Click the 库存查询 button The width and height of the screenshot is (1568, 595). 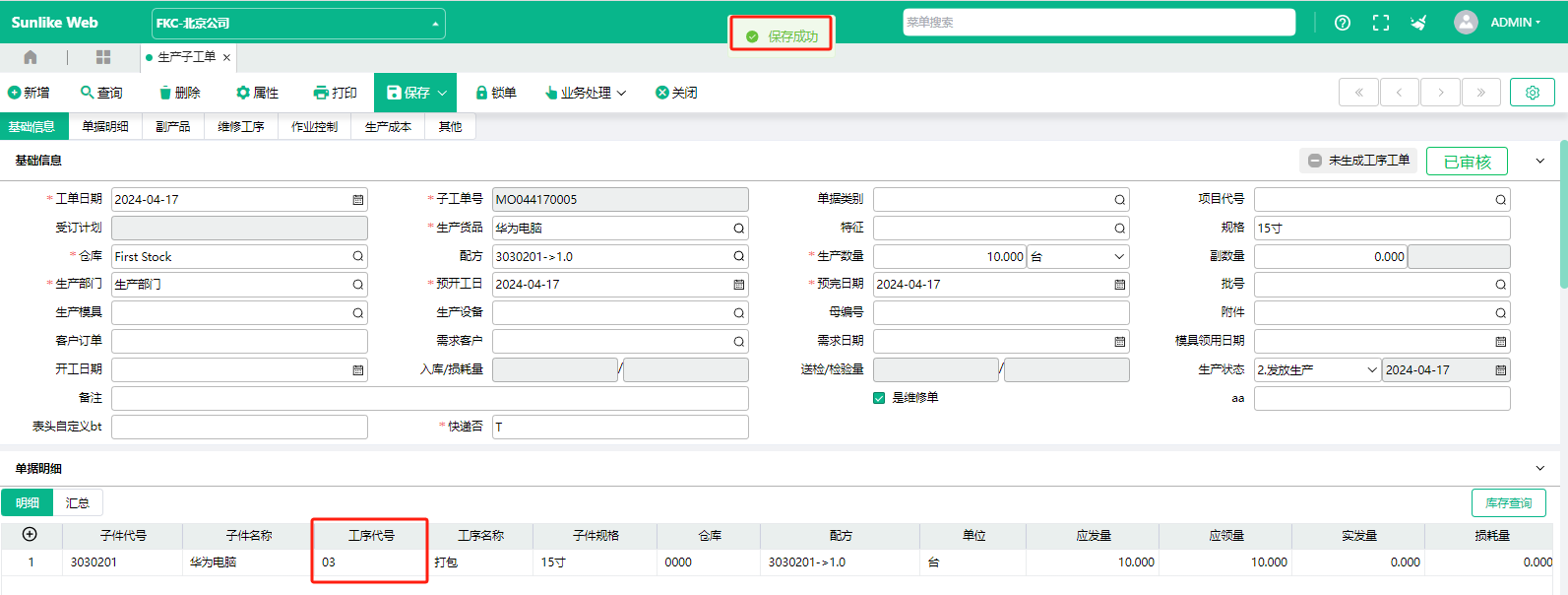pyautogui.click(x=1509, y=503)
